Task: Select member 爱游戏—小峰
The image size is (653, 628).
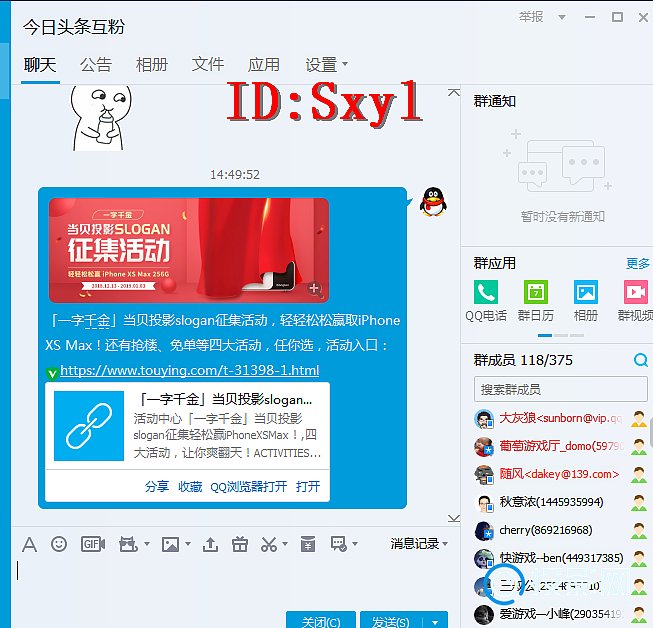Action: [x=561, y=614]
